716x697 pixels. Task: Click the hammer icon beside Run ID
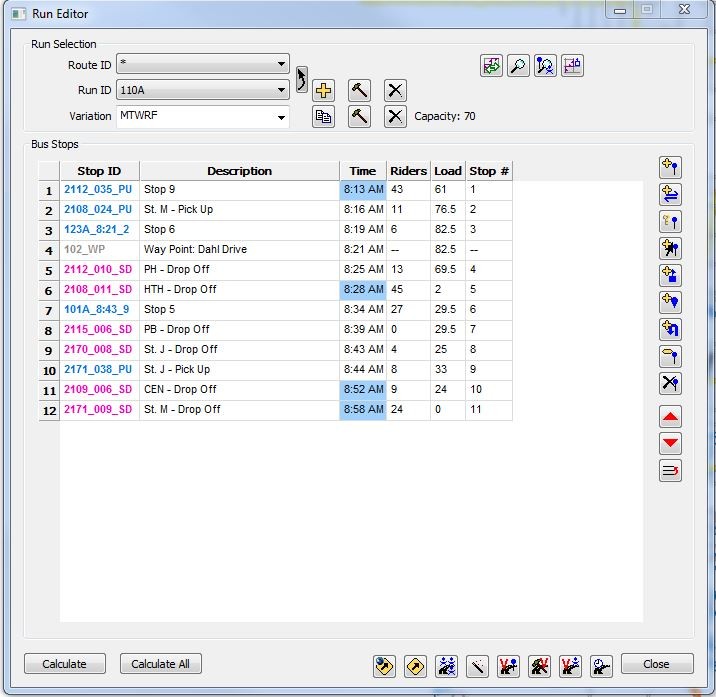[x=359, y=90]
